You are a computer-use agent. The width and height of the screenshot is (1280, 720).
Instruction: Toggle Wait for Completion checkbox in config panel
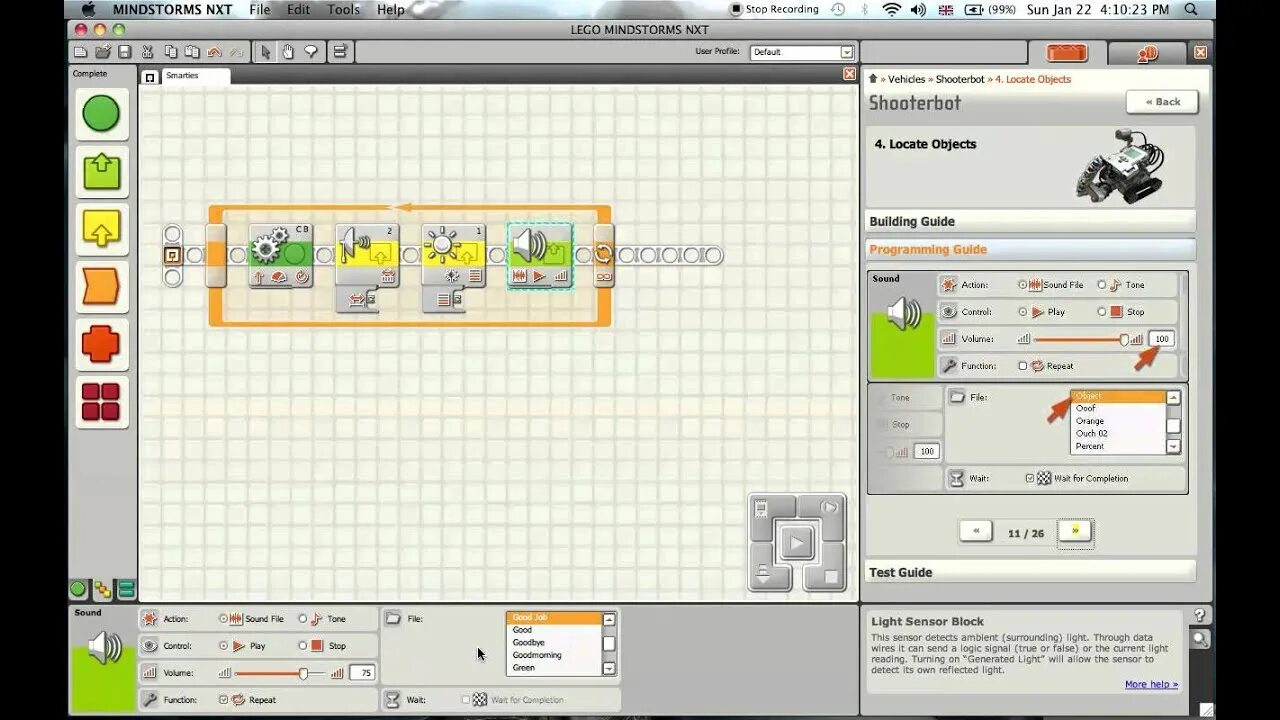click(466, 700)
